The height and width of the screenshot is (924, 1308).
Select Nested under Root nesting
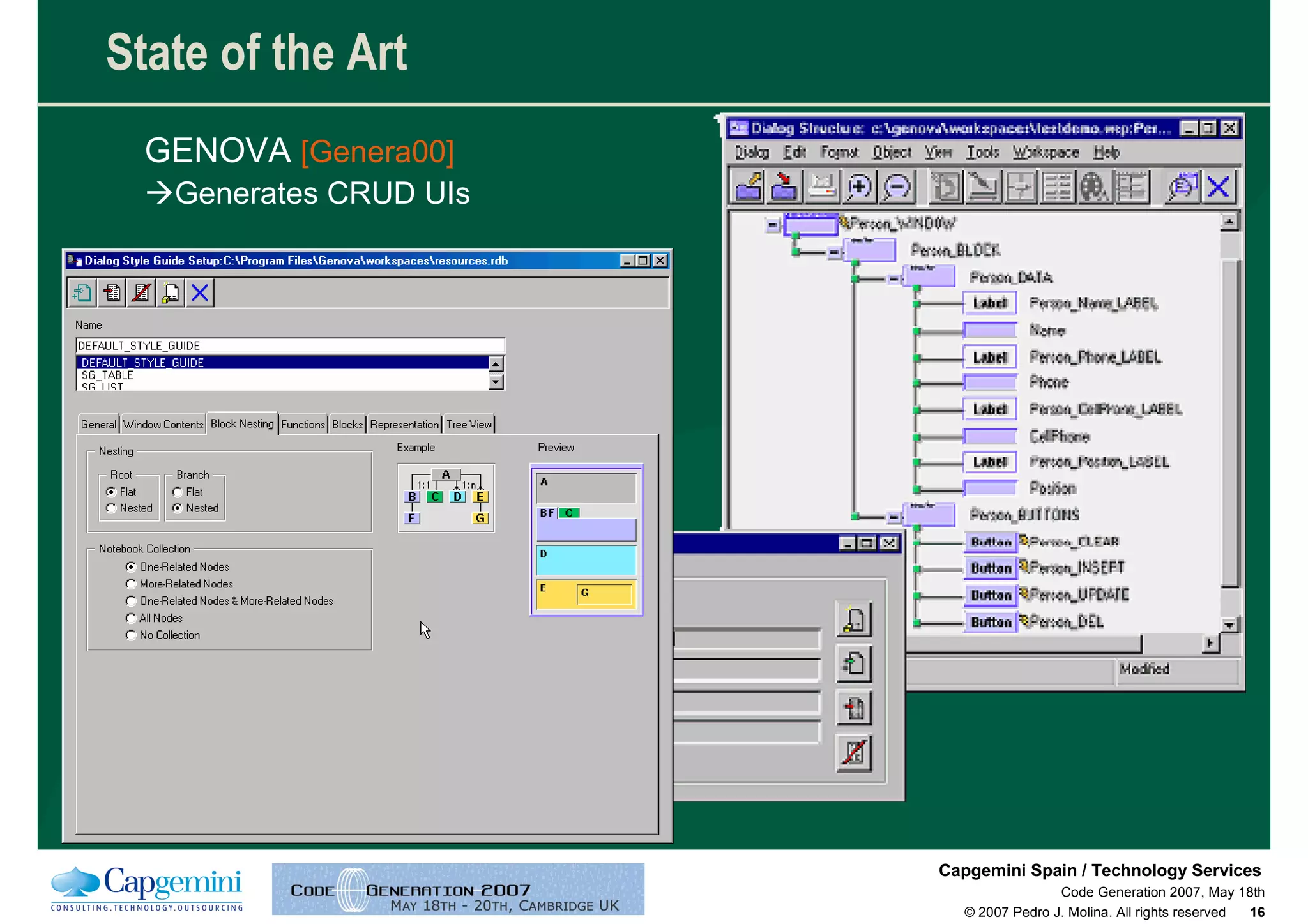coord(111,508)
